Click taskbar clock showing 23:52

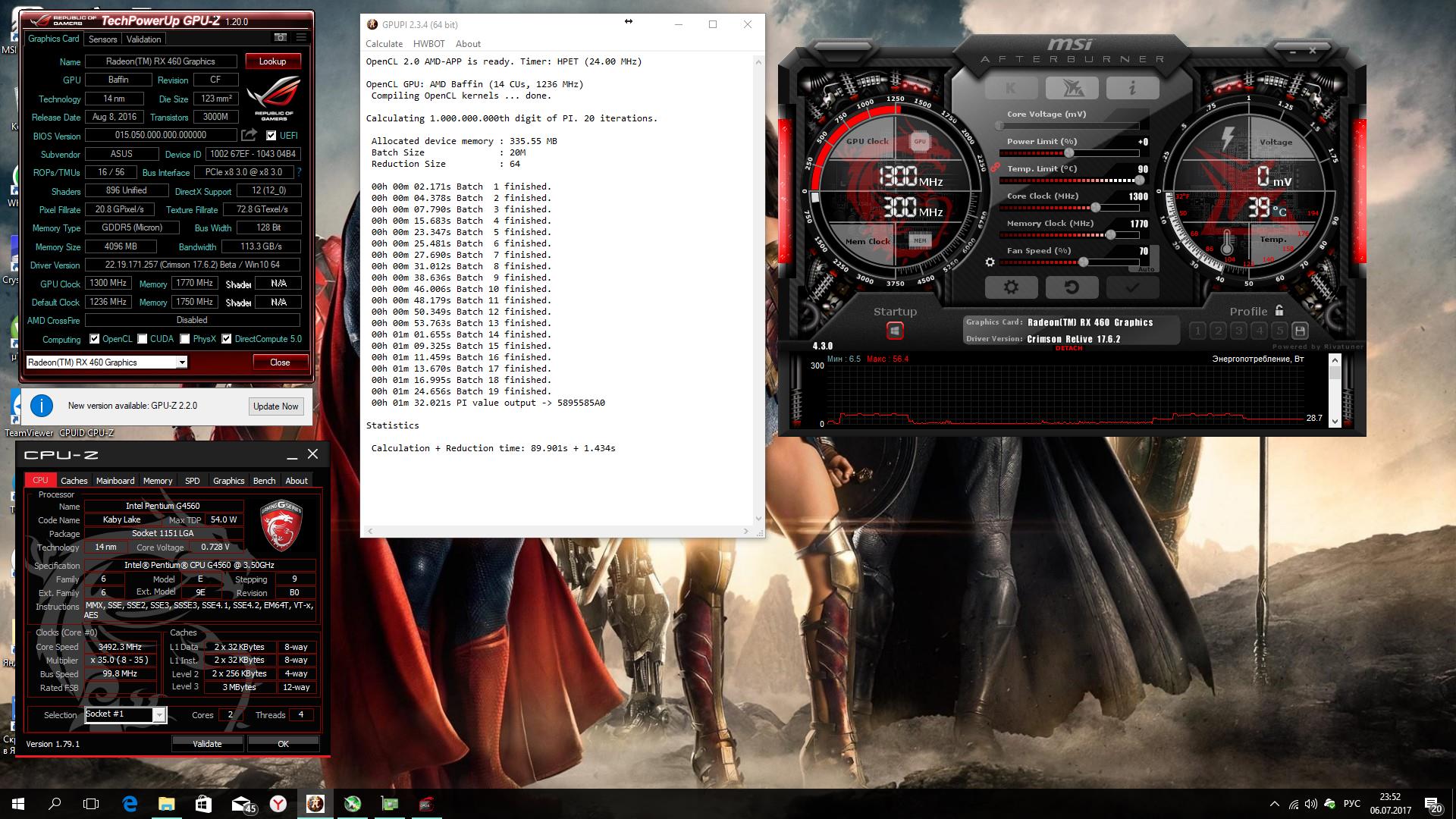pyautogui.click(x=1390, y=804)
